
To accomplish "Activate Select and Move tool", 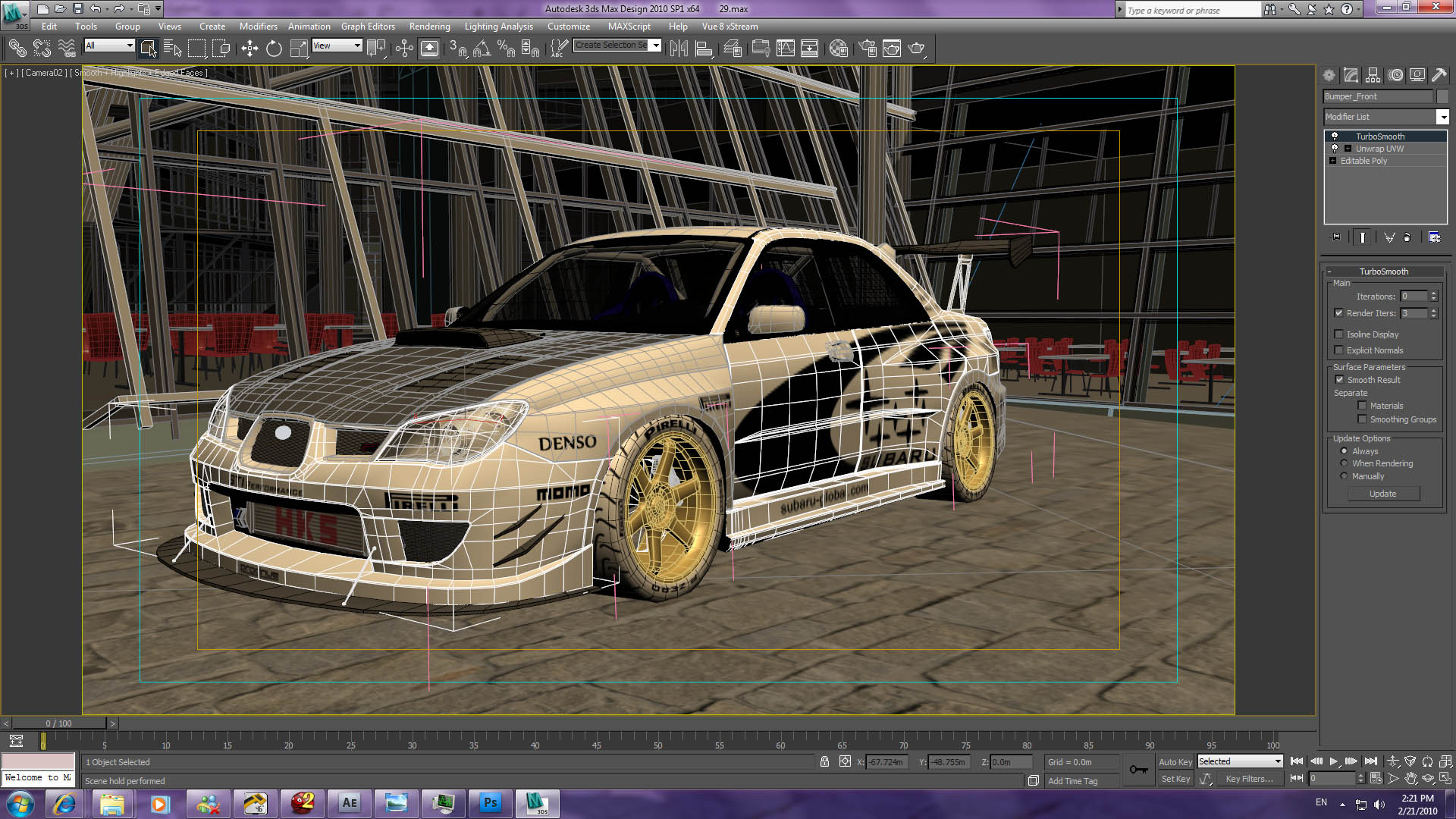I will click(x=249, y=49).
